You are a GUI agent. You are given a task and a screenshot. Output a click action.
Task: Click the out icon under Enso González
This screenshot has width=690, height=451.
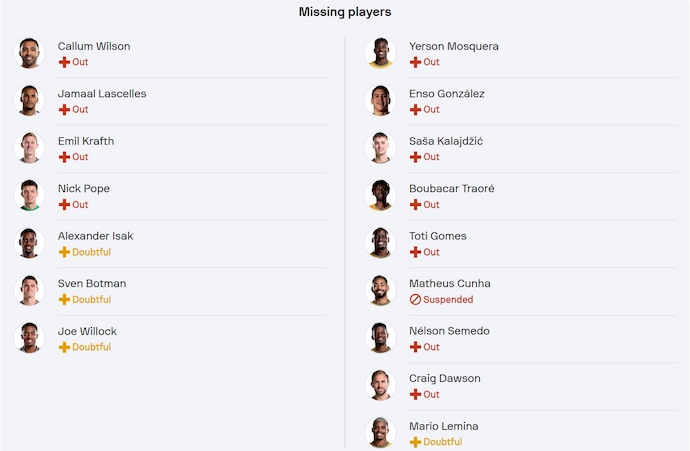tap(415, 110)
